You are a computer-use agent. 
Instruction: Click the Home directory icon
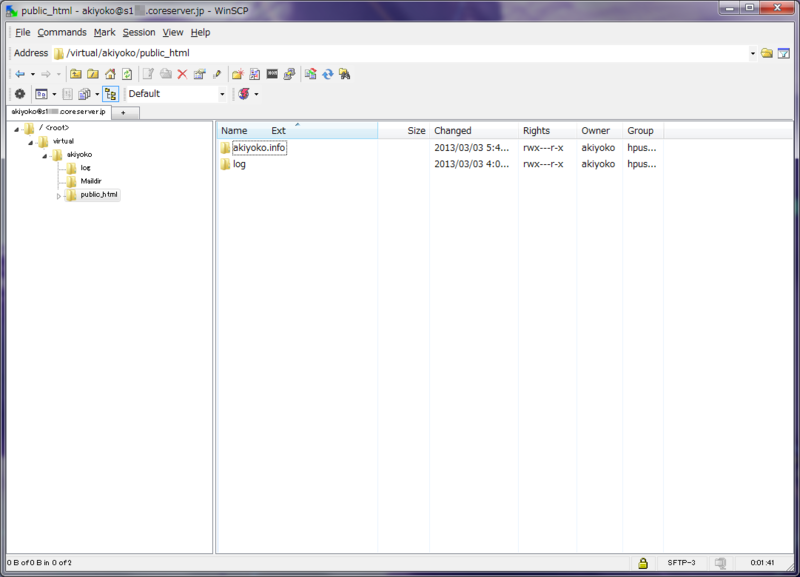[110, 74]
